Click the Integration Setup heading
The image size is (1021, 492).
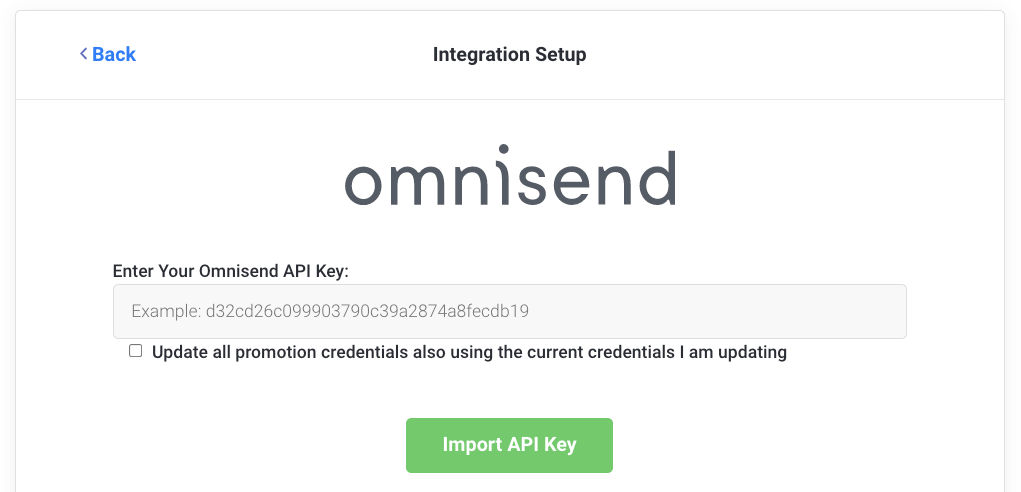tap(509, 54)
